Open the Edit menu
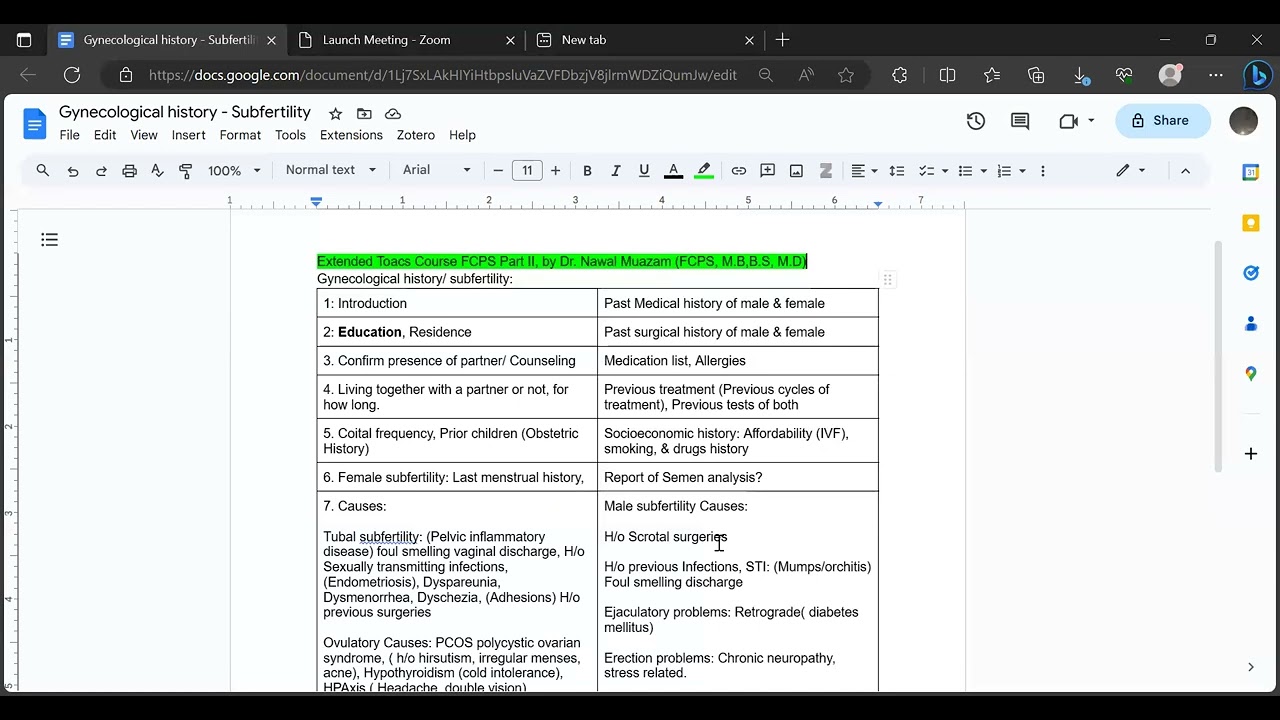Image resolution: width=1280 pixels, height=720 pixels. (x=105, y=135)
